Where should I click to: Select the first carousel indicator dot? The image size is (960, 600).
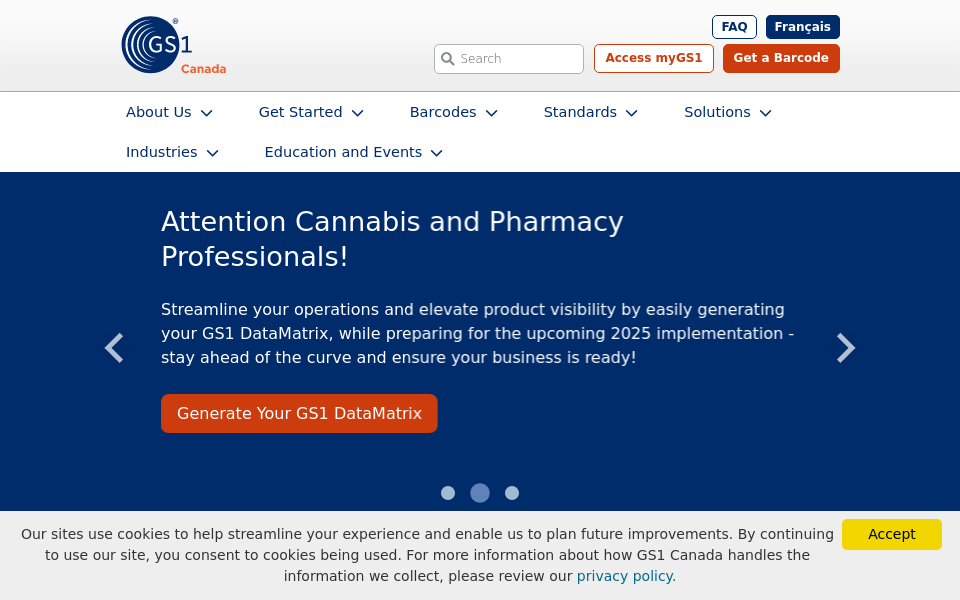448,493
